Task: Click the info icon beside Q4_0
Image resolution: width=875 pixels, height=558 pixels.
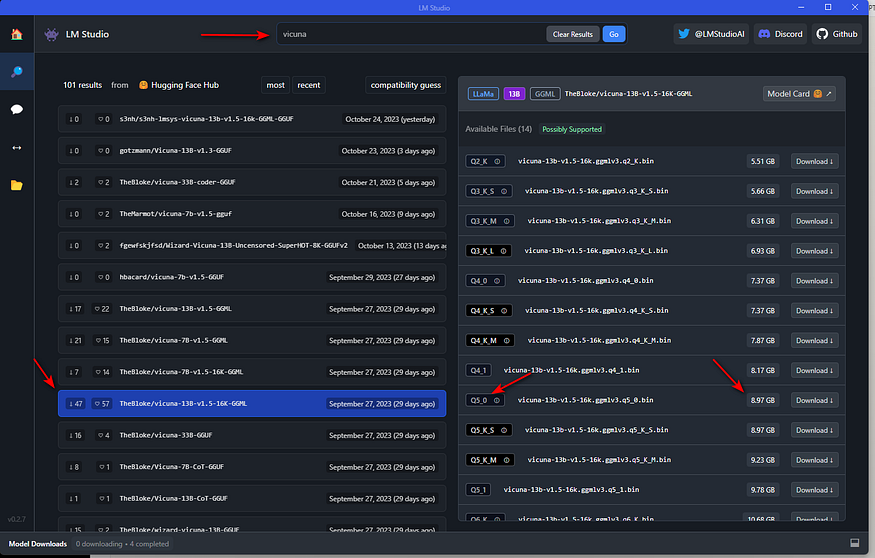Action: pyautogui.click(x=497, y=281)
